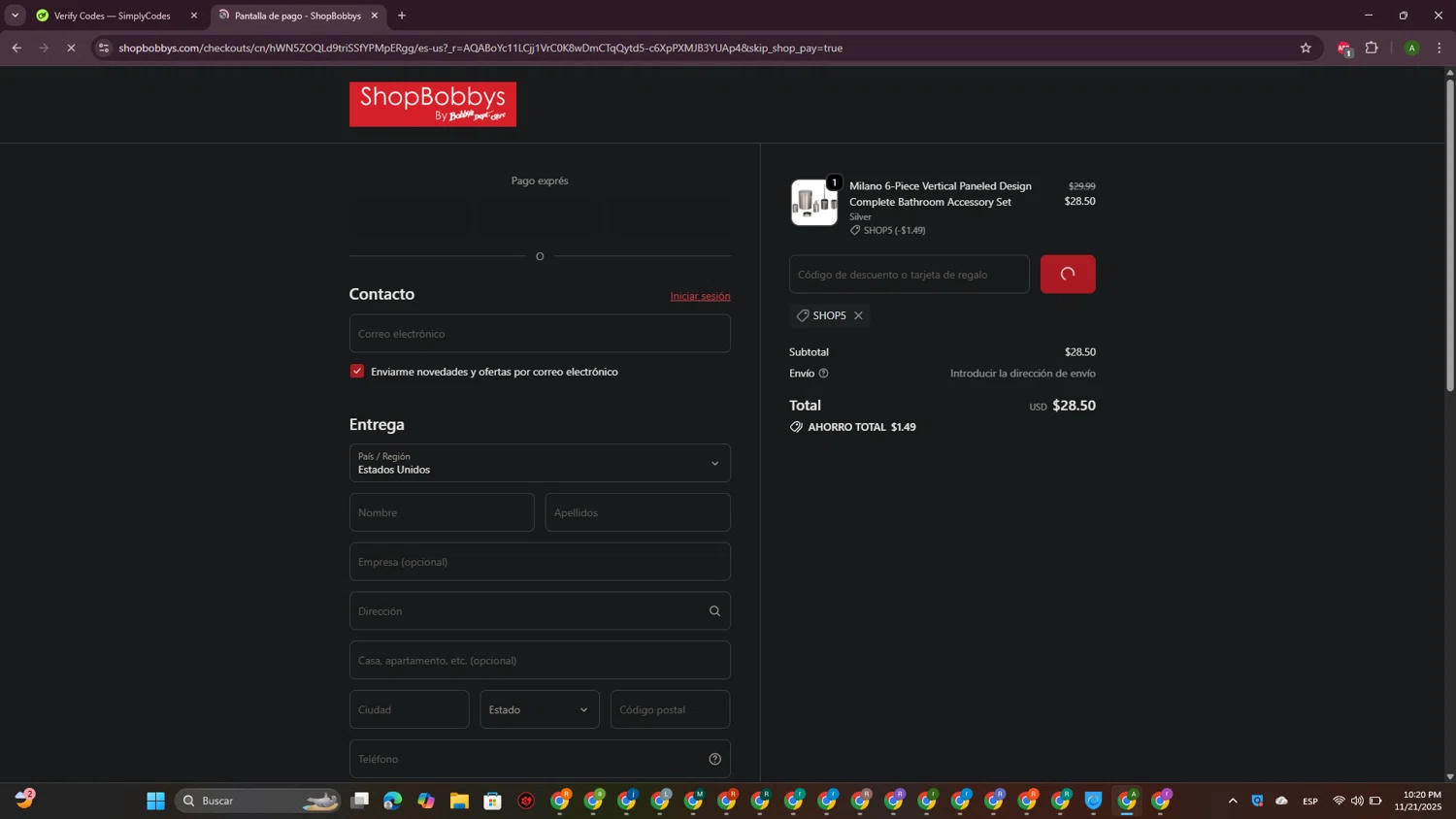Screen dimensions: 1456x819
Task: Open the Wi-Fi network tray icon
Action: coord(1339,801)
